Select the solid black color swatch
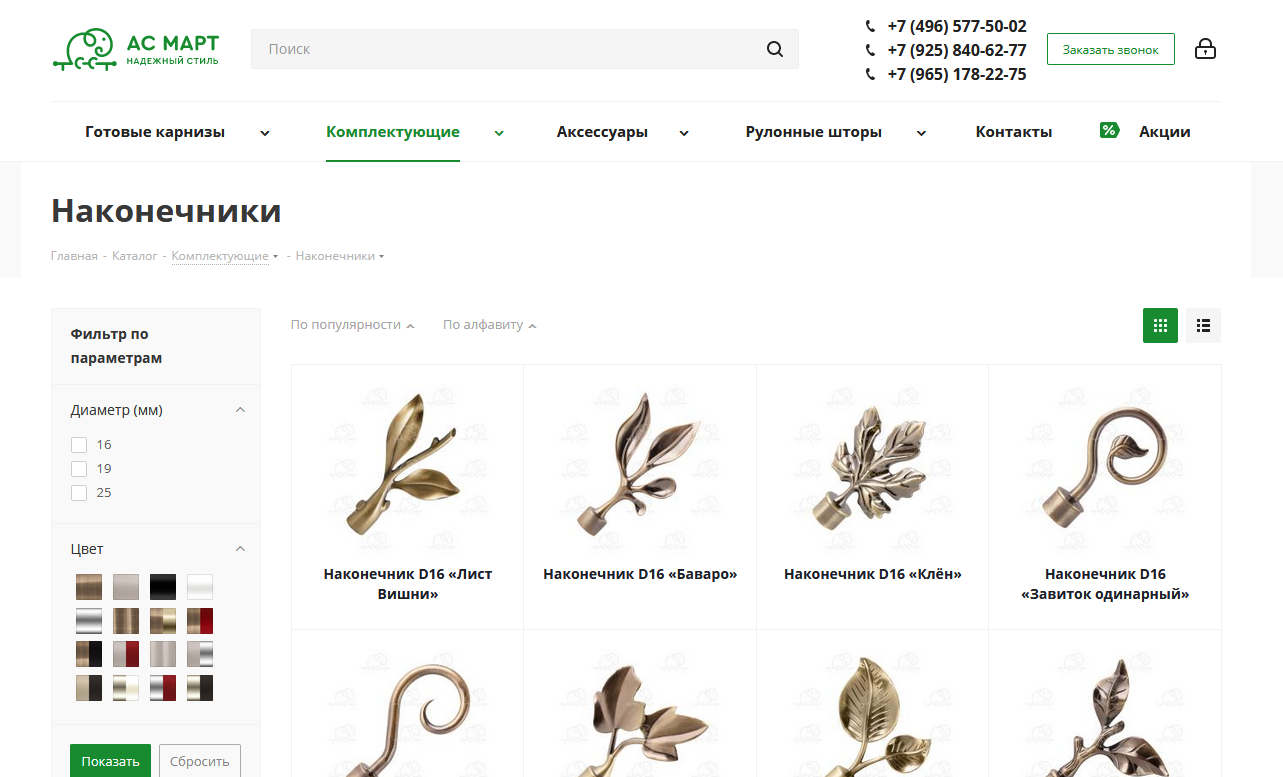Screen dimensions: 1283x777 pos(163,587)
